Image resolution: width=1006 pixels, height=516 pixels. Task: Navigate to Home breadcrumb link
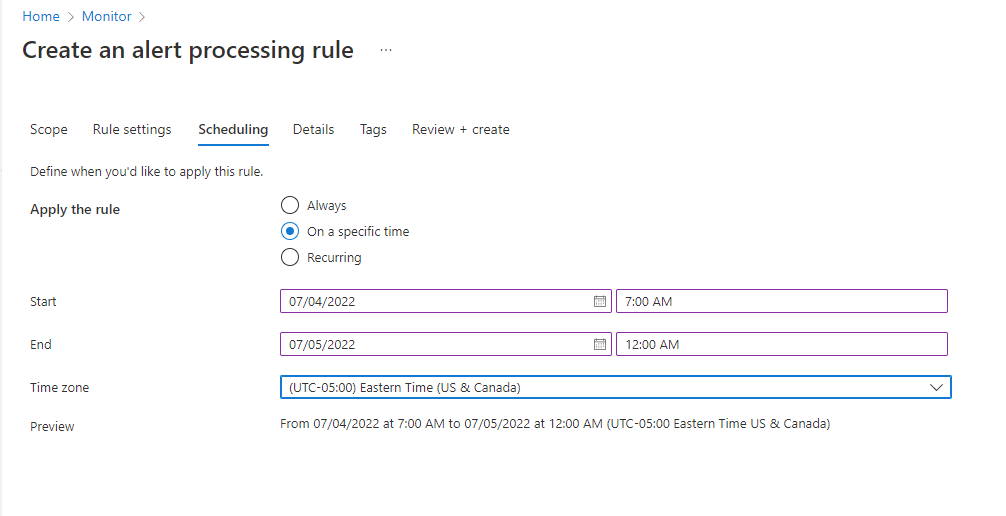click(x=41, y=16)
